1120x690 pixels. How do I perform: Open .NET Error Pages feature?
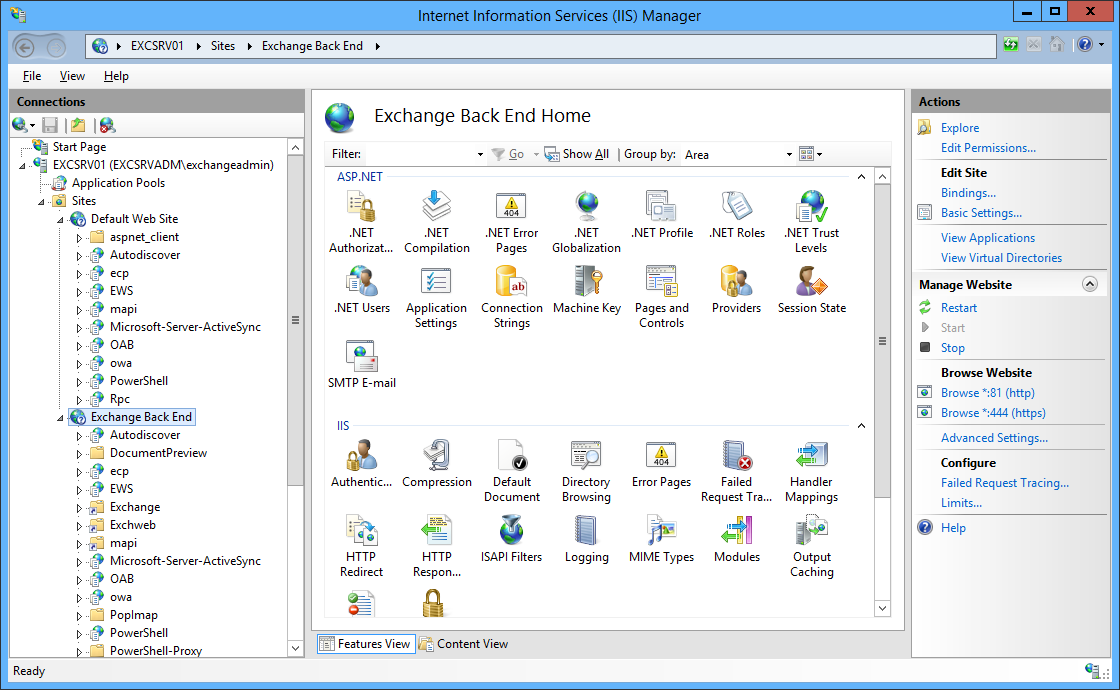511,222
